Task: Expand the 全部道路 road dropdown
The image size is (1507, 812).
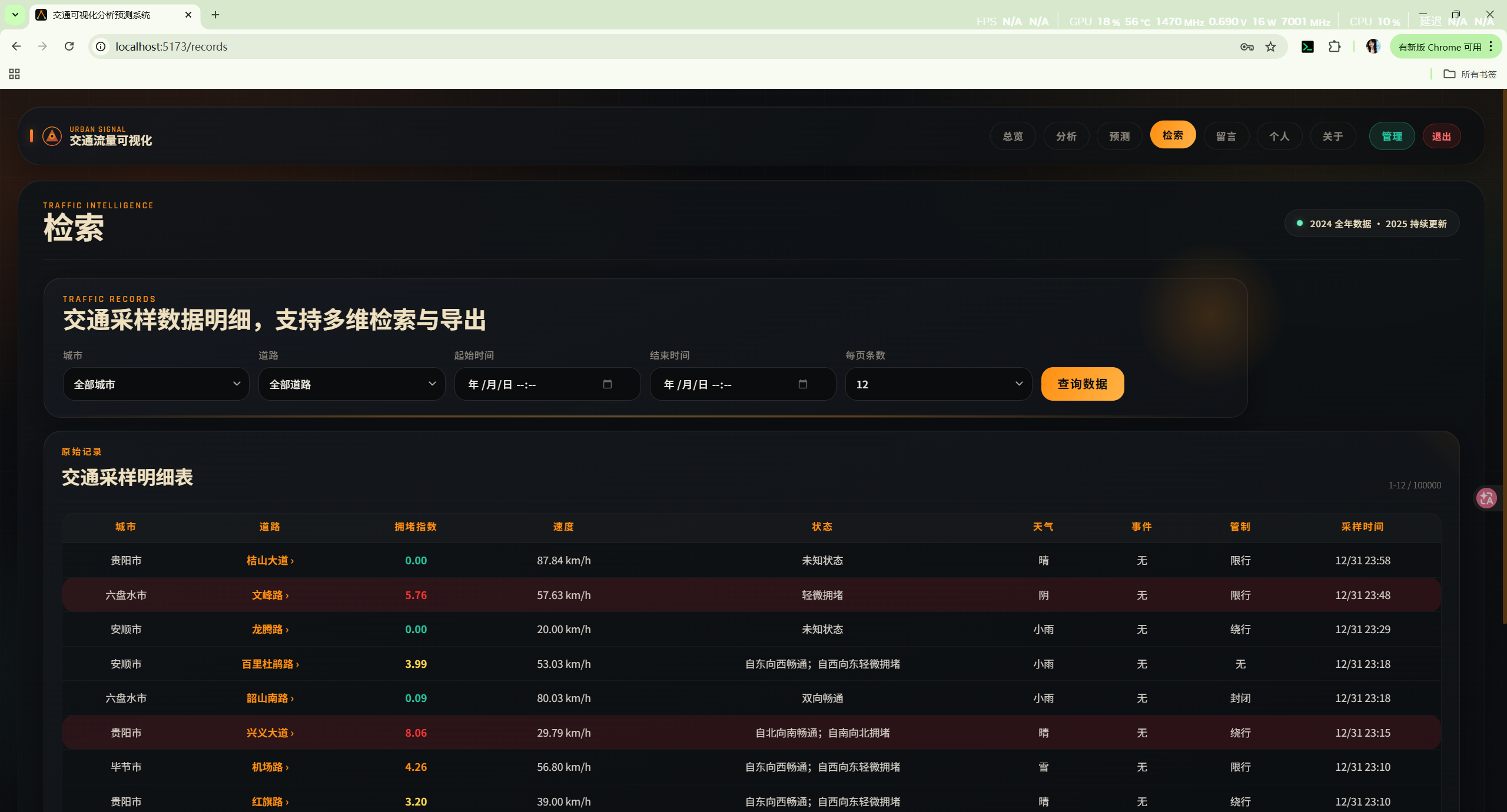Action: click(x=351, y=384)
